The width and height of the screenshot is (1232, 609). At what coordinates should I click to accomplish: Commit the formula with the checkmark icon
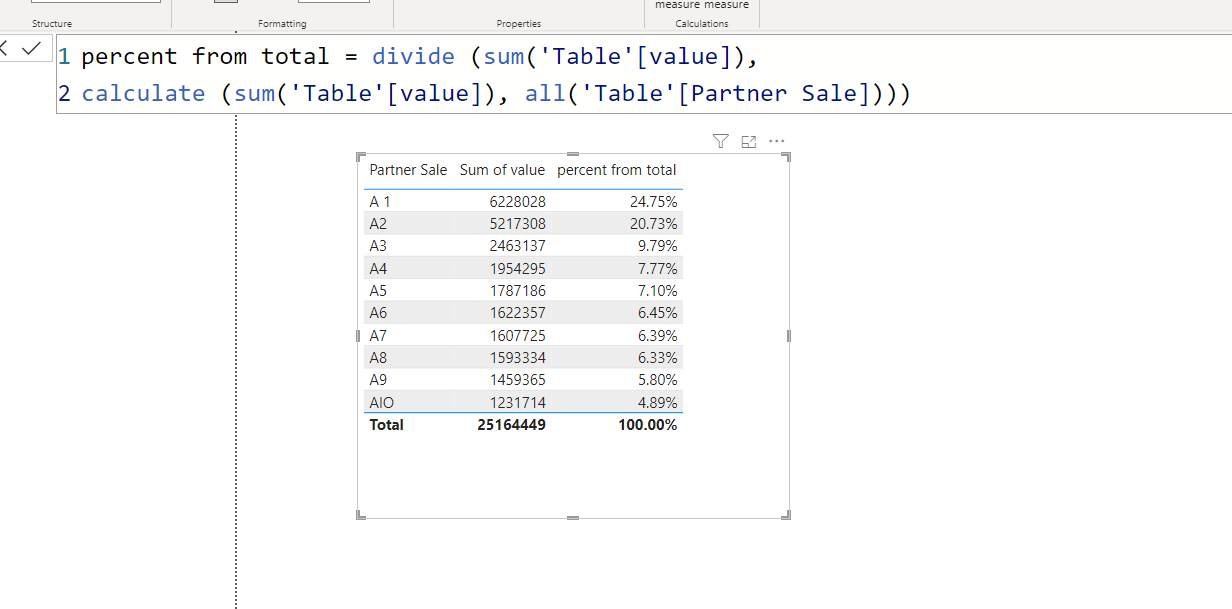31,48
